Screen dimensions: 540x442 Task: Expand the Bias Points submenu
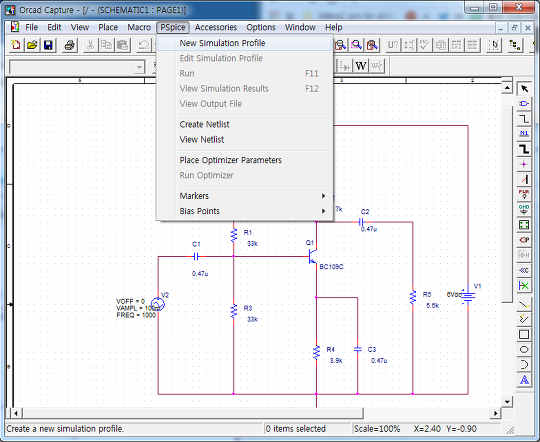click(x=246, y=211)
